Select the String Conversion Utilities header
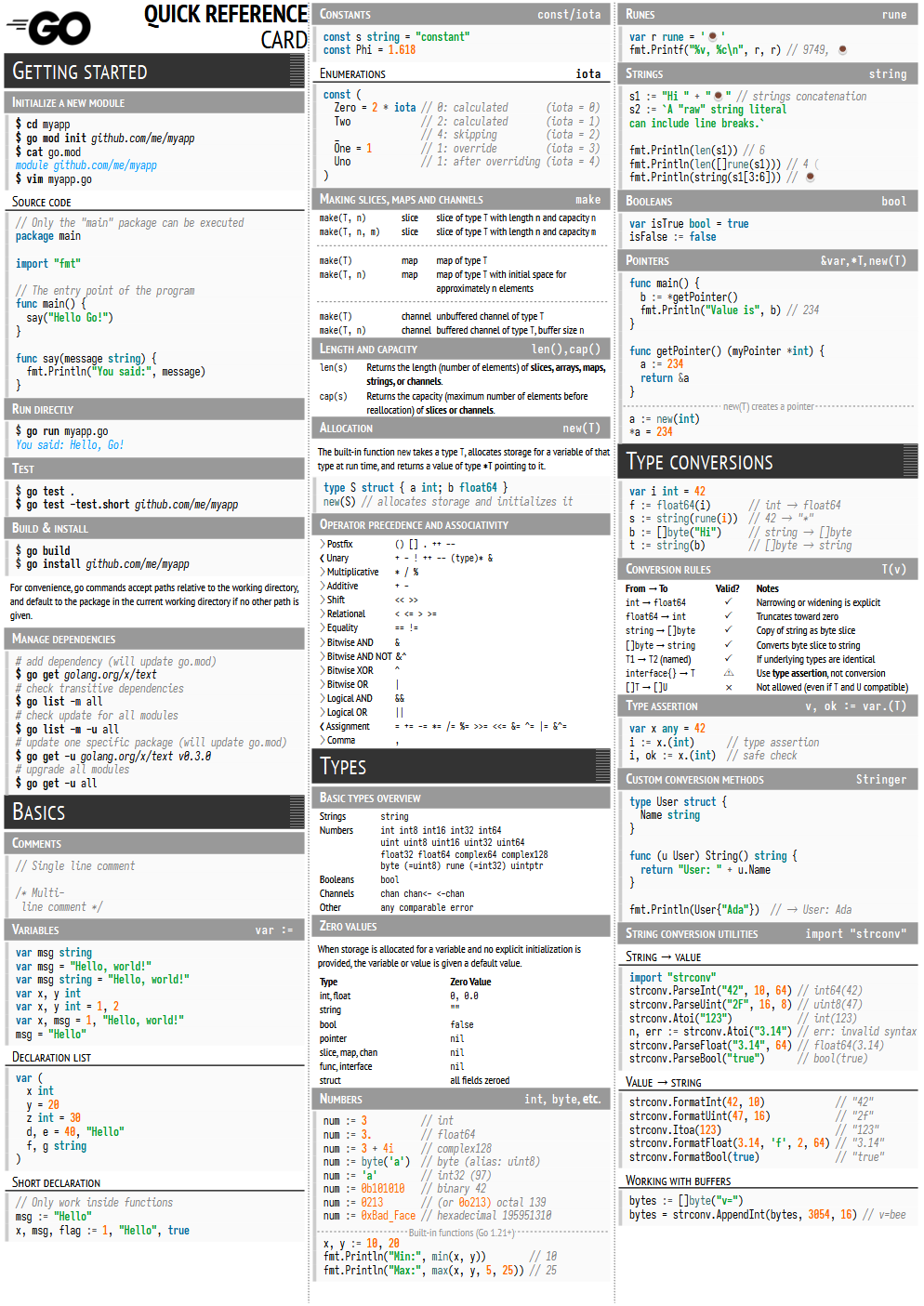This screenshot has height=1306, width=924. tap(768, 933)
